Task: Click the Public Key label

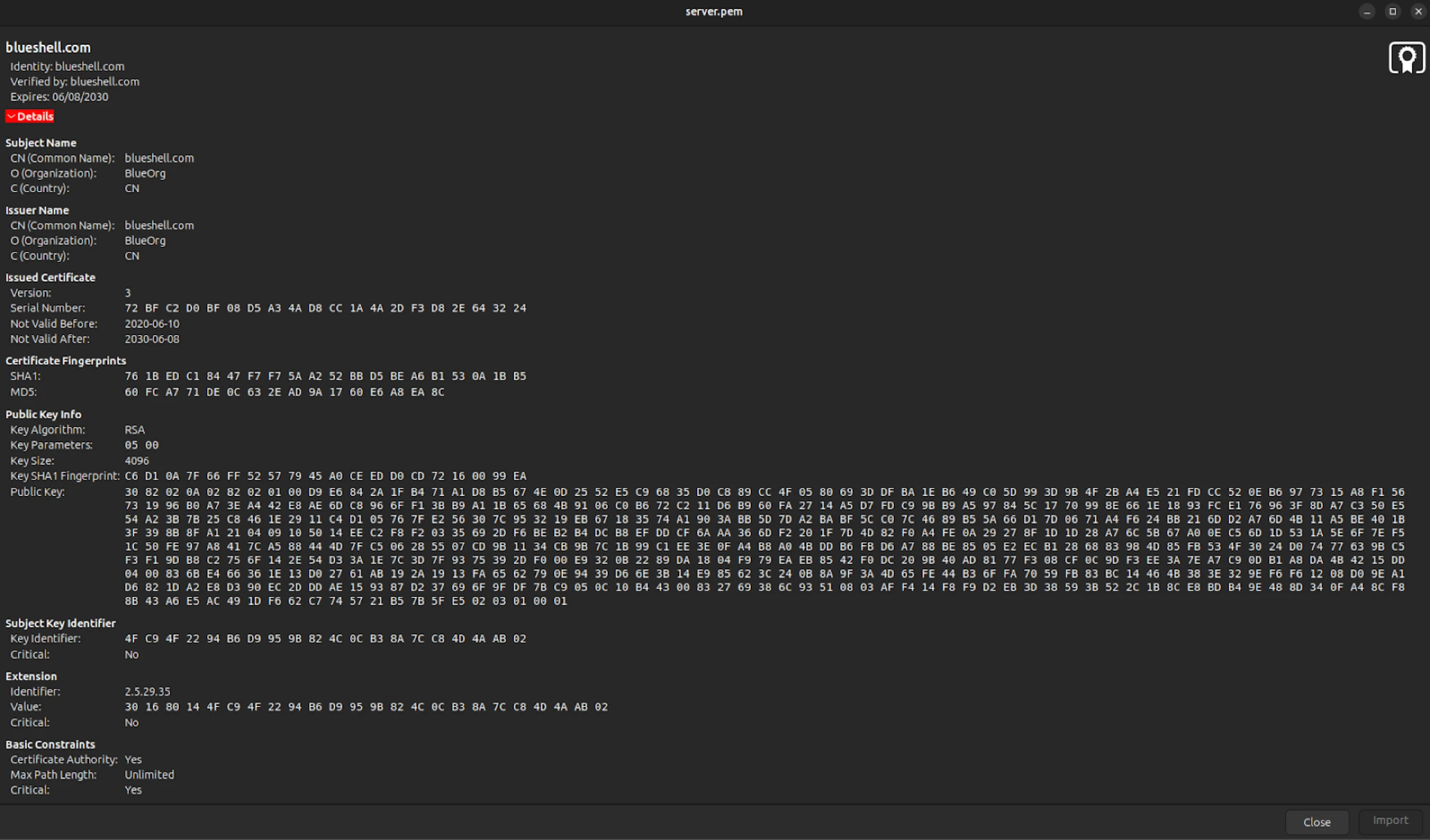Action: [37, 492]
